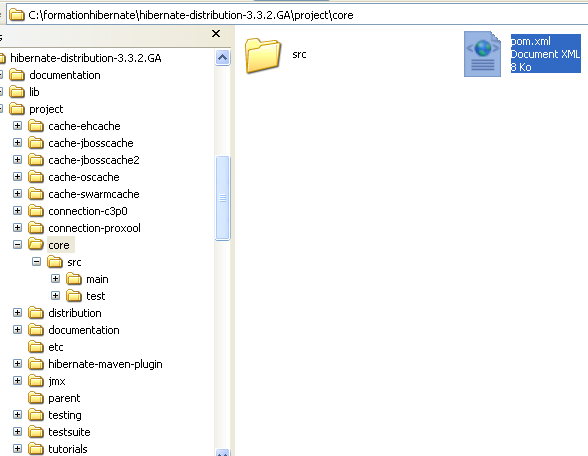Click the parent folder icon

point(36,398)
